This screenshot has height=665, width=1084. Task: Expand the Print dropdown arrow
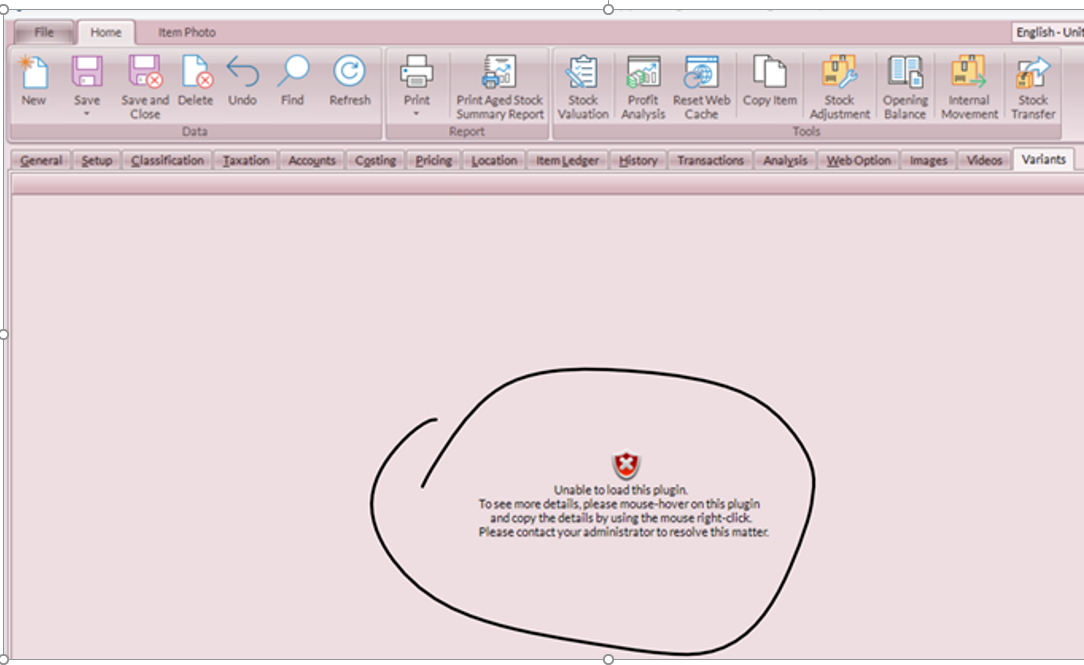[417, 114]
